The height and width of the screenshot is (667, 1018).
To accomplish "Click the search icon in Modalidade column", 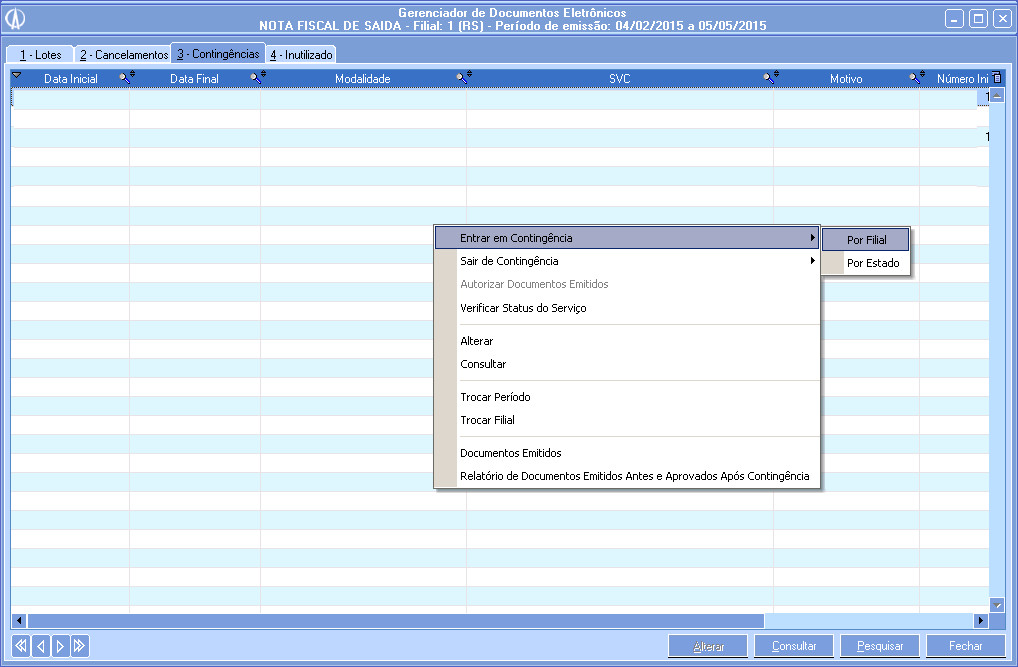I will pyautogui.click(x=463, y=78).
